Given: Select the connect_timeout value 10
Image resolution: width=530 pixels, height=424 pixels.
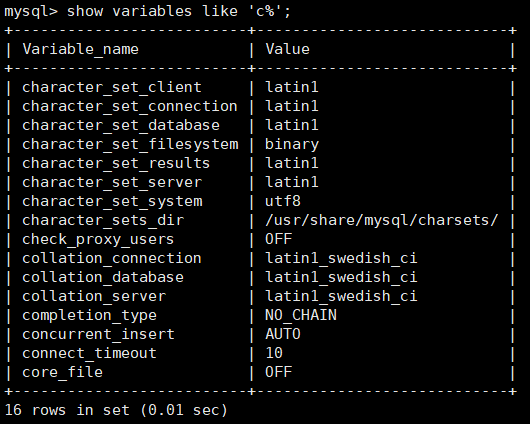Looking at the screenshot, I should point(274,353).
